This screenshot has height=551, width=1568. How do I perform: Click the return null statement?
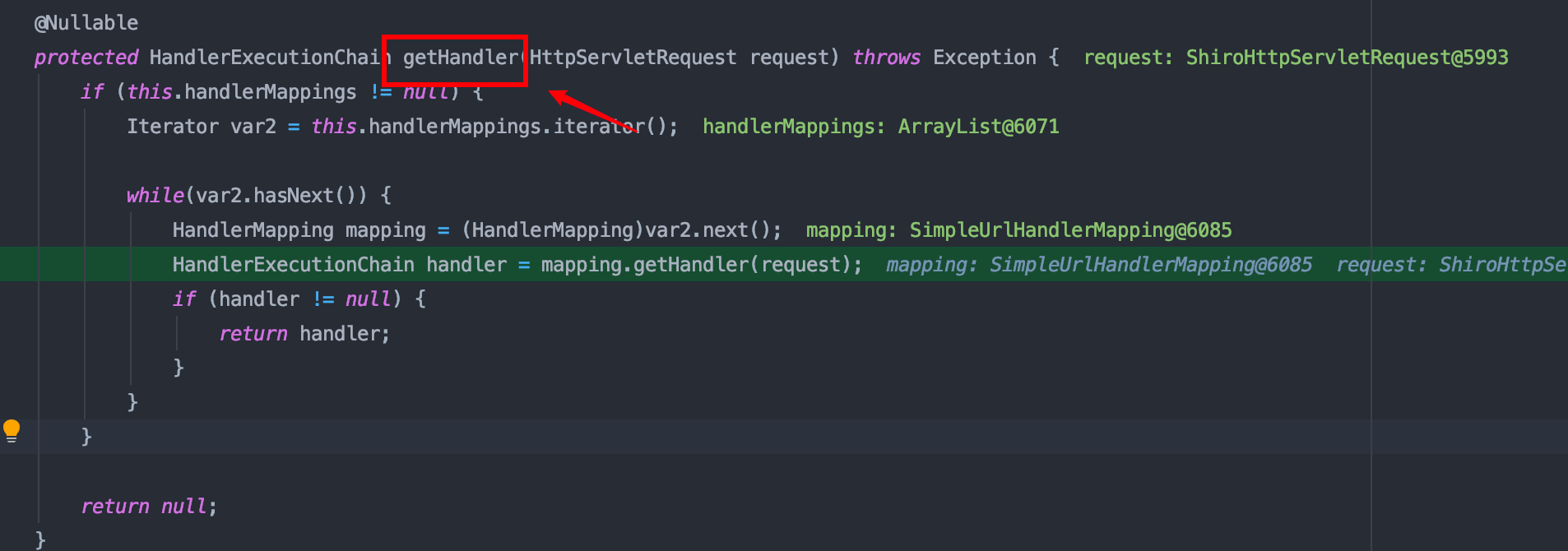pos(148,507)
